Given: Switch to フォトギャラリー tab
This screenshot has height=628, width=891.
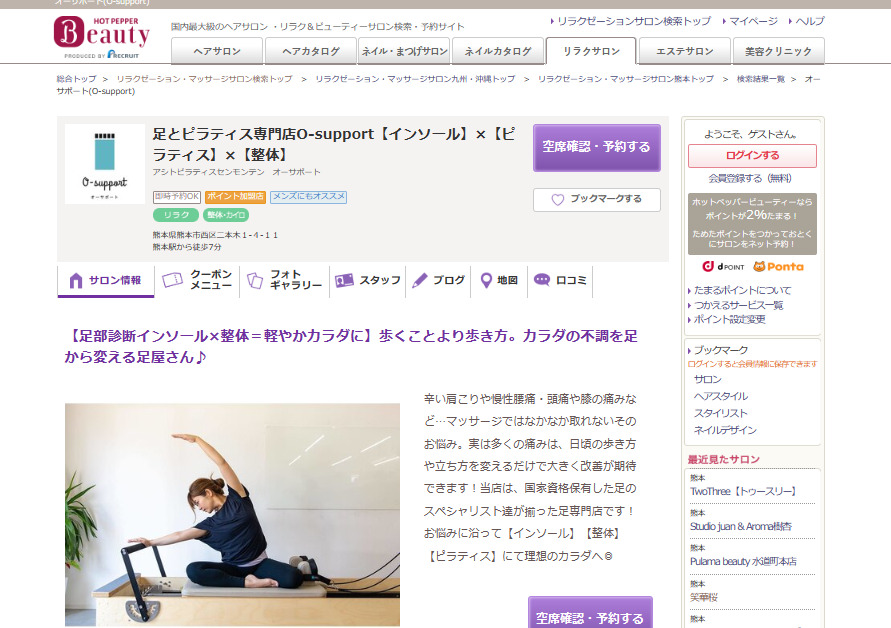Looking at the screenshot, I should point(285,280).
